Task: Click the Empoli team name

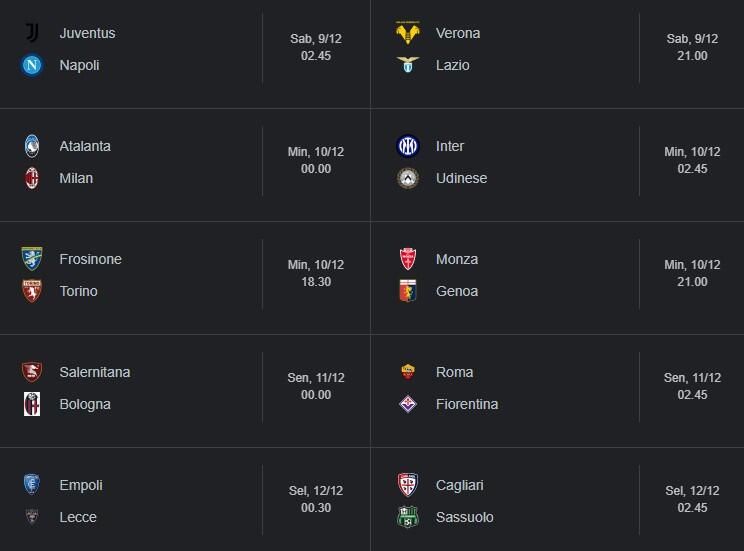Action: click(x=81, y=485)
